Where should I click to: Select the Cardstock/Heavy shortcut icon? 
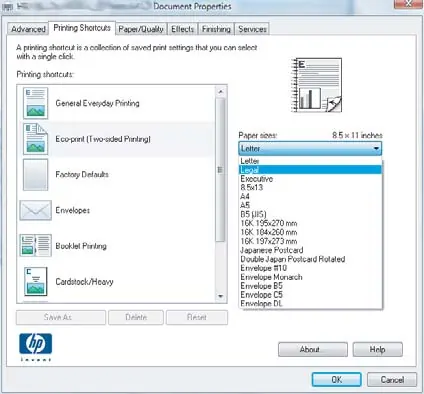coord(35,282)
